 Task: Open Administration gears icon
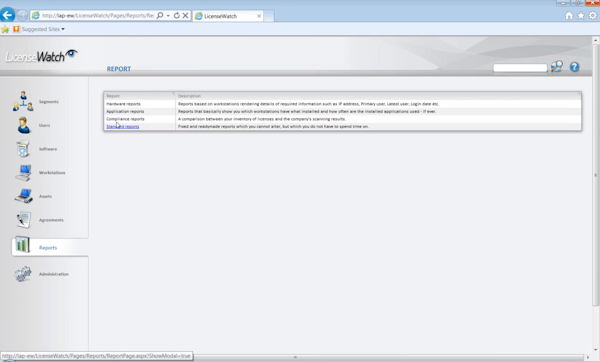click(x=23, y=274)
